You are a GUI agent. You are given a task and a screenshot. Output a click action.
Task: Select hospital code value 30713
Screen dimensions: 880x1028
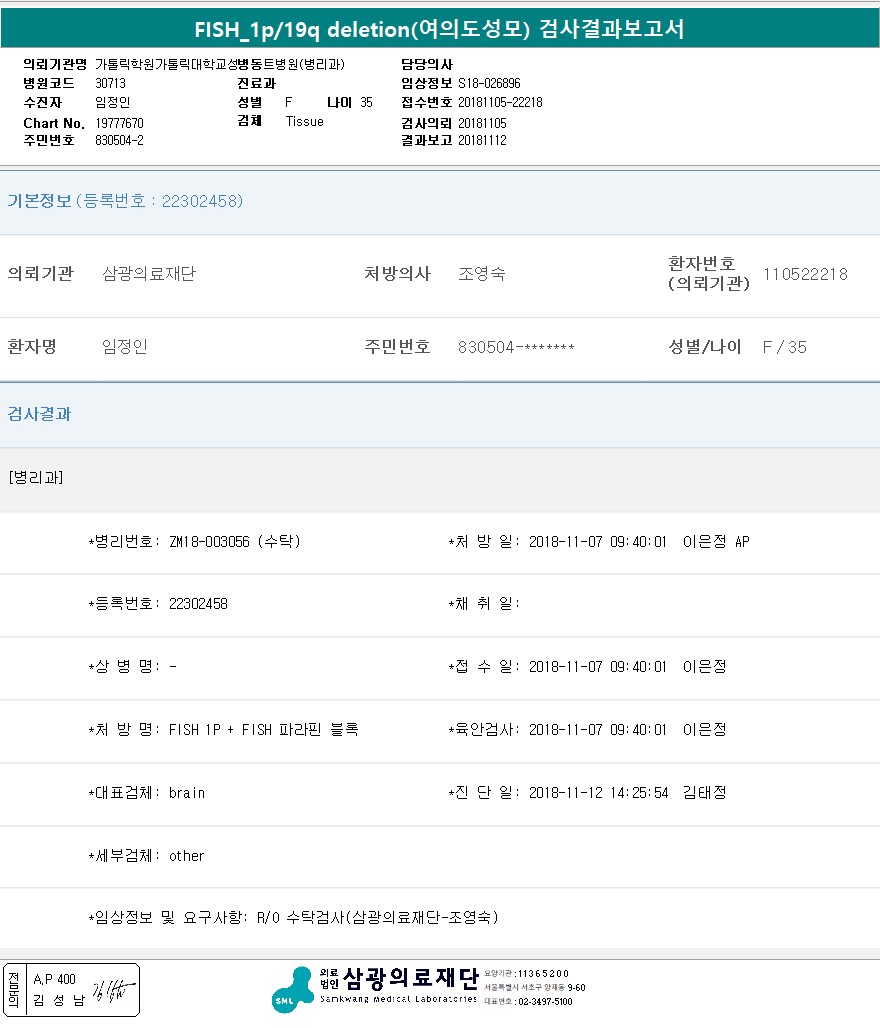110,83
